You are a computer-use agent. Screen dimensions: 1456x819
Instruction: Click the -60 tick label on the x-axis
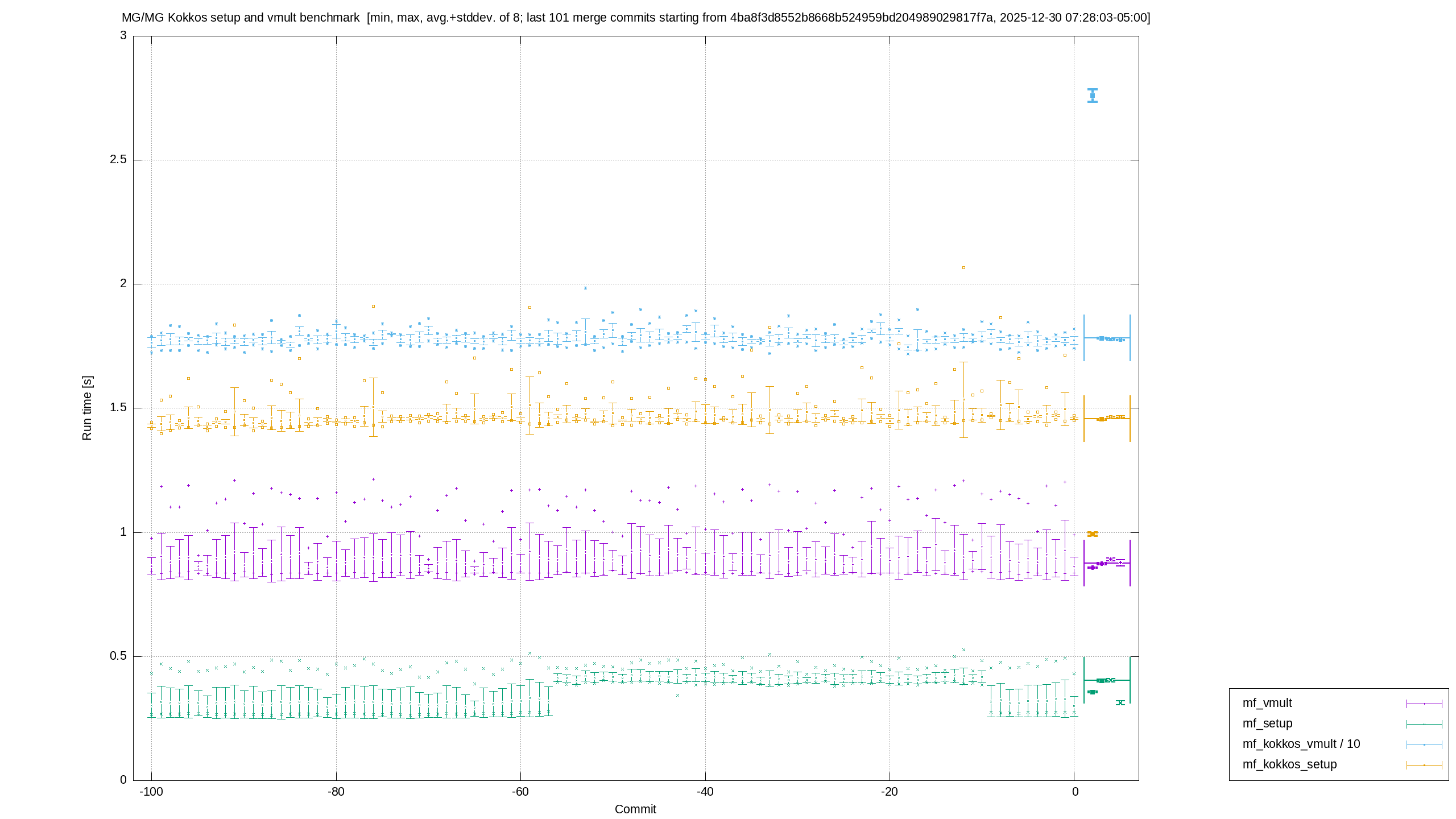[x=520, y=792]
